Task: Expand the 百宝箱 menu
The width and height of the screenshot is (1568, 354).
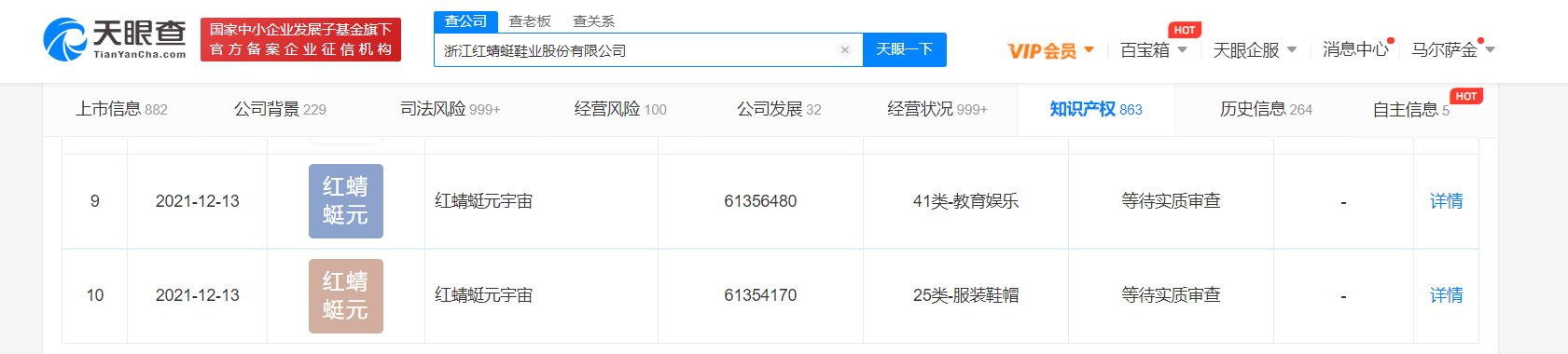Action: click(1154, 50)
